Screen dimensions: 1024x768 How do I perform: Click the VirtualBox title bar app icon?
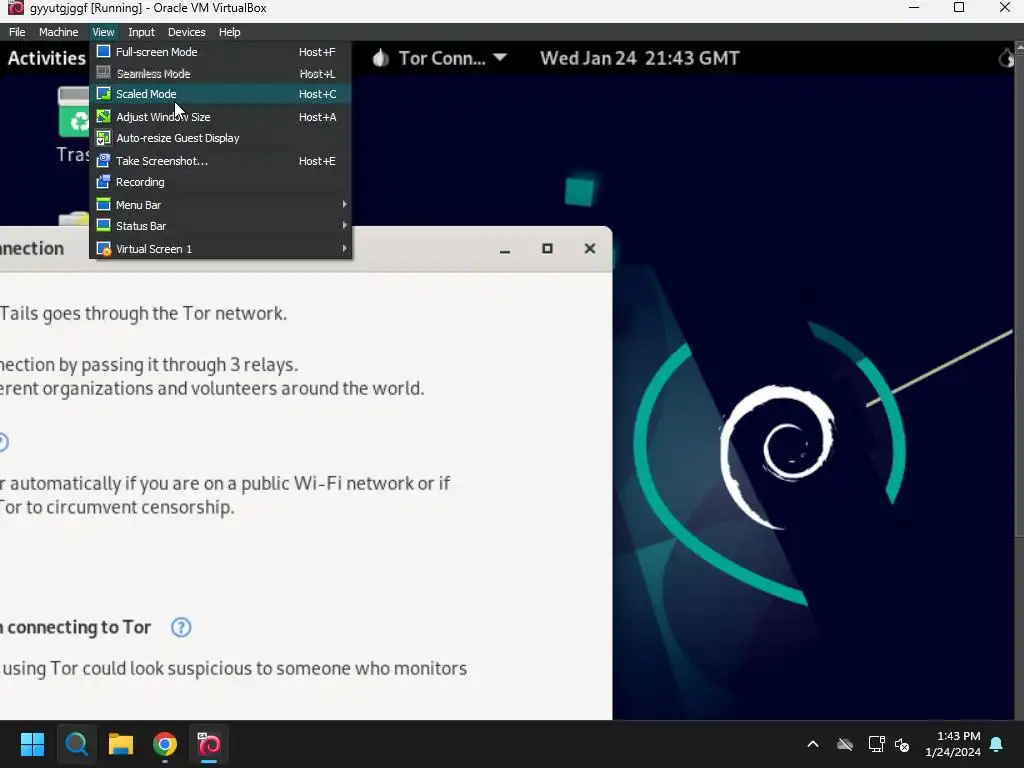[14, 8]
